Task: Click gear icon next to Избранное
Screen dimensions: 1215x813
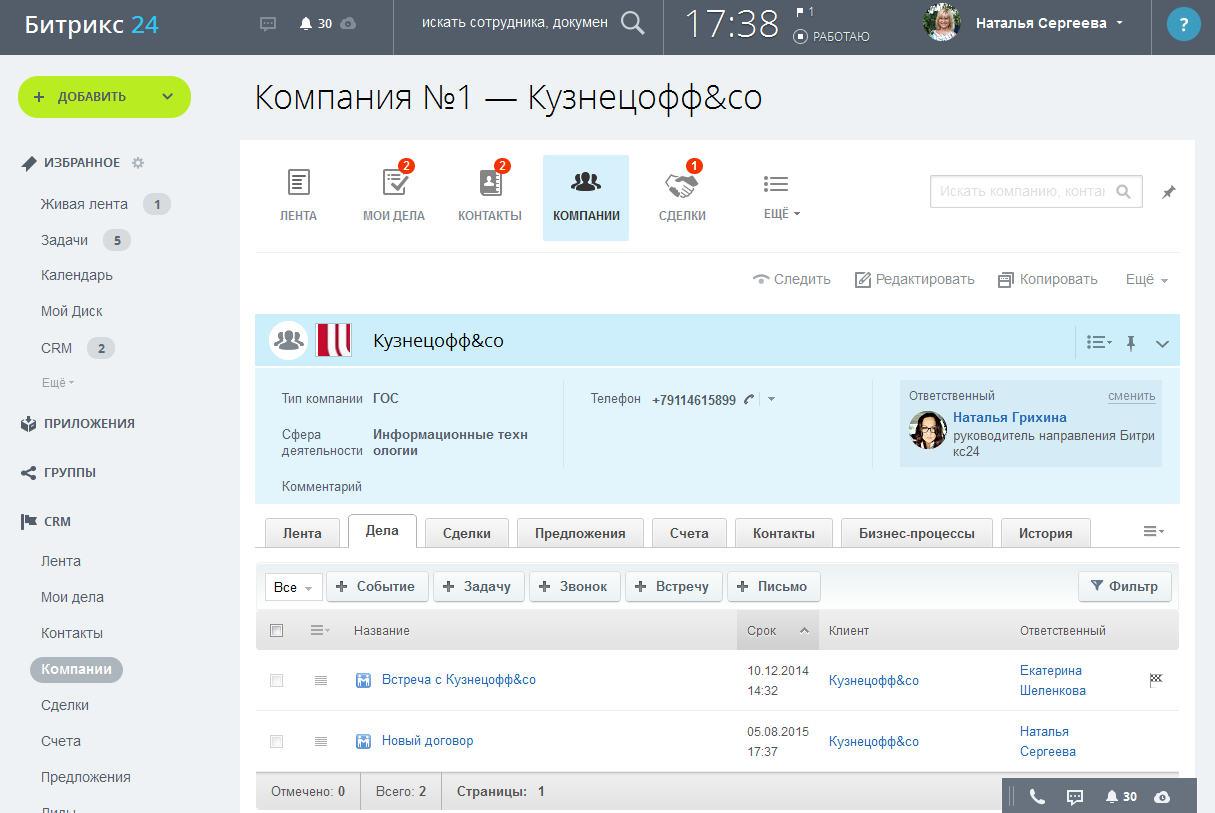Action: (138, 163)
